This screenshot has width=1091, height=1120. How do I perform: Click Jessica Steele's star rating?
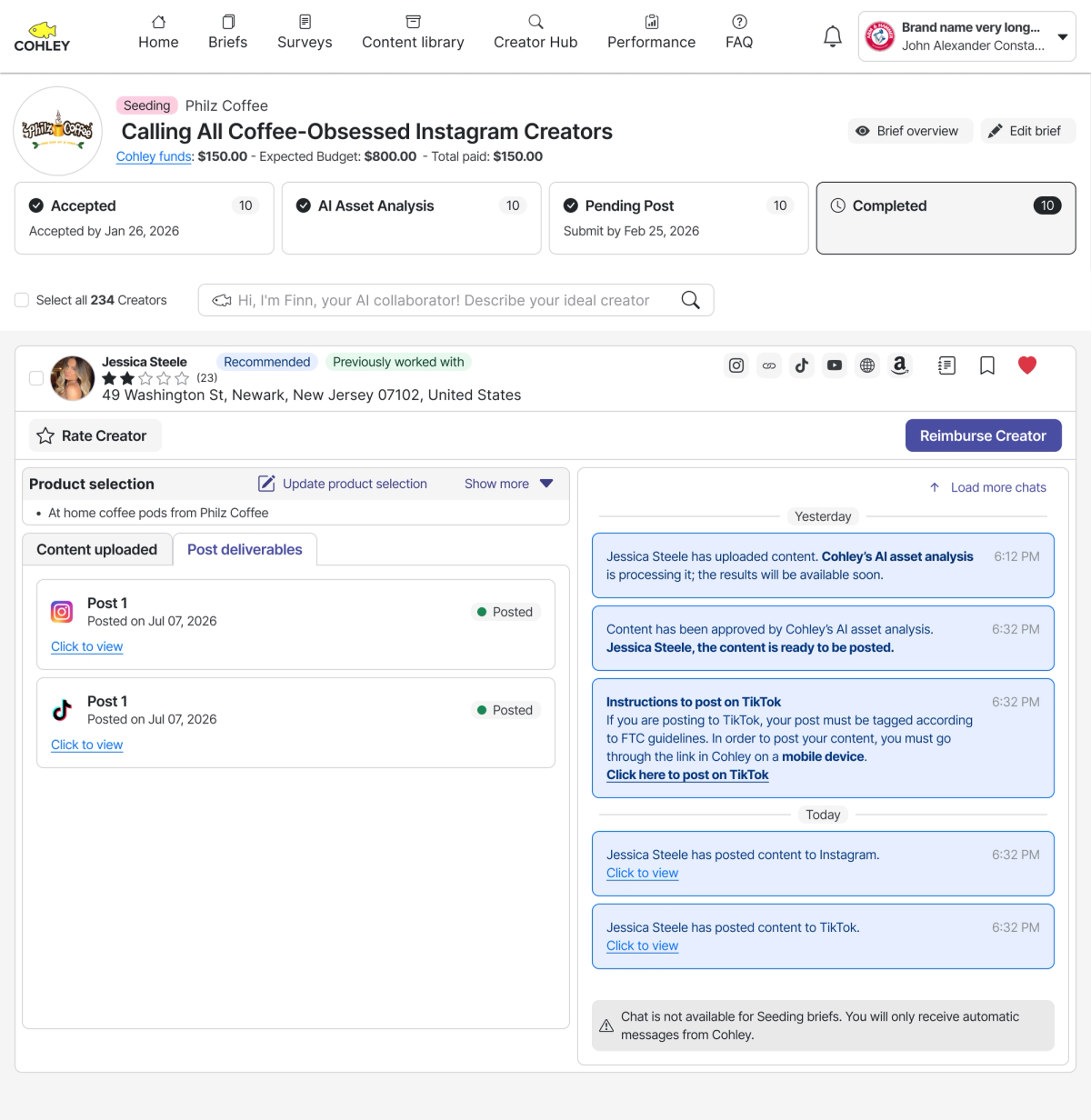pos(145,378)
